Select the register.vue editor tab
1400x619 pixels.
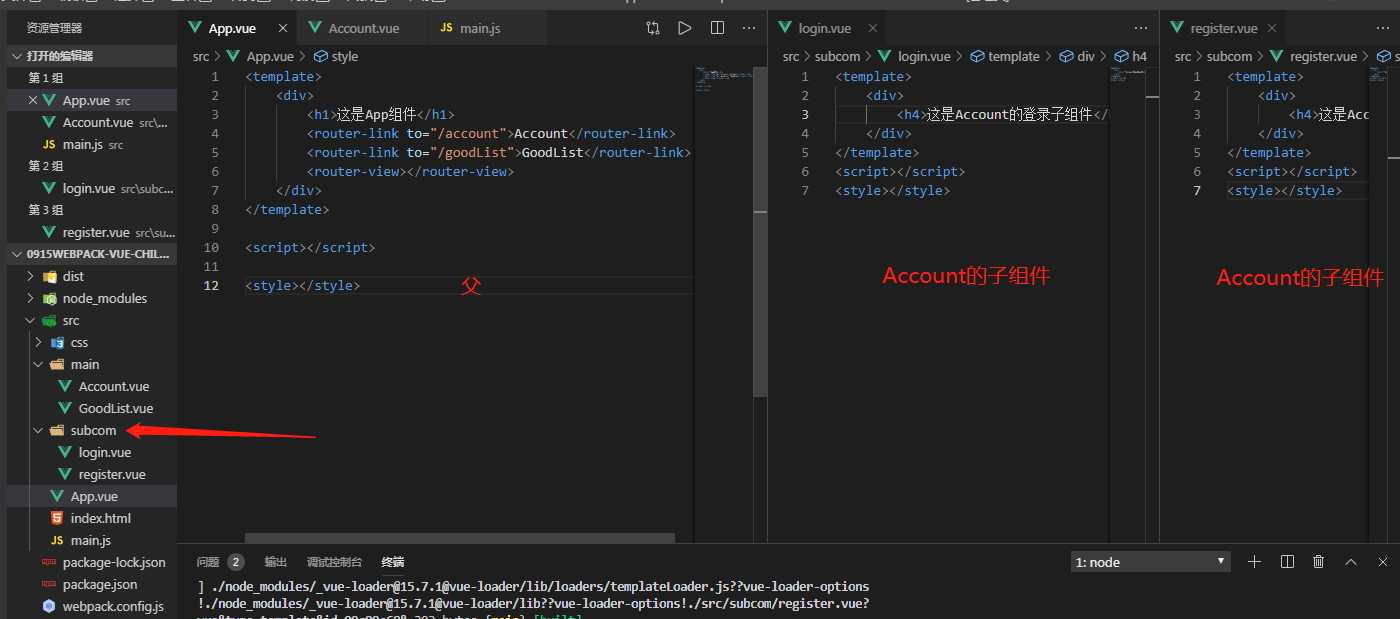tap(1224, 28)
